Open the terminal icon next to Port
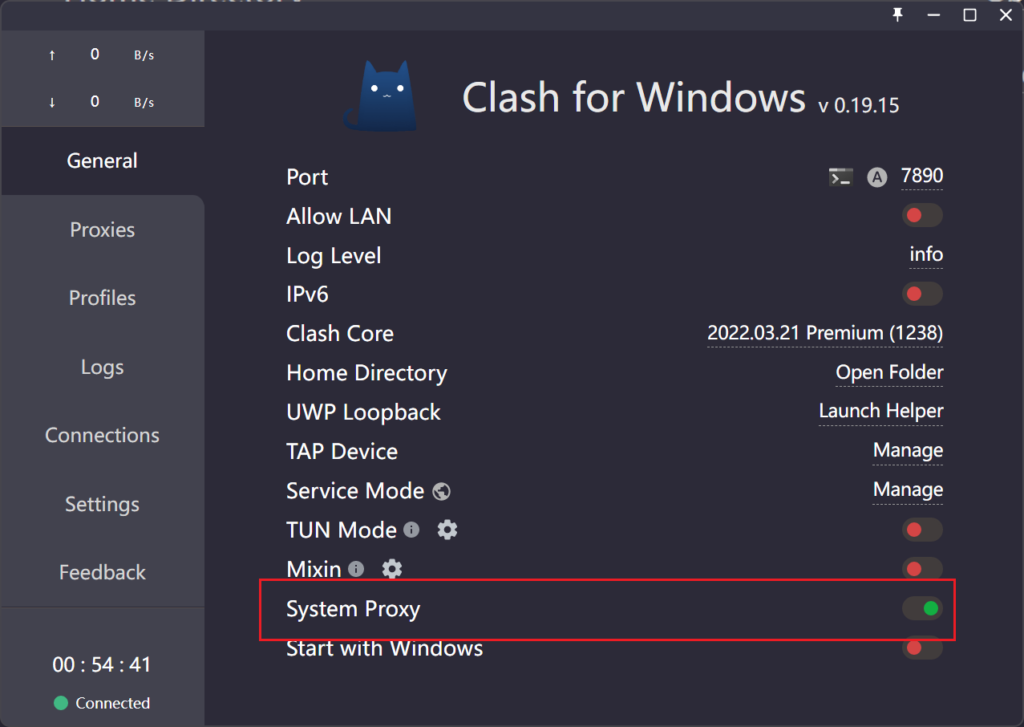 [840, 176]
